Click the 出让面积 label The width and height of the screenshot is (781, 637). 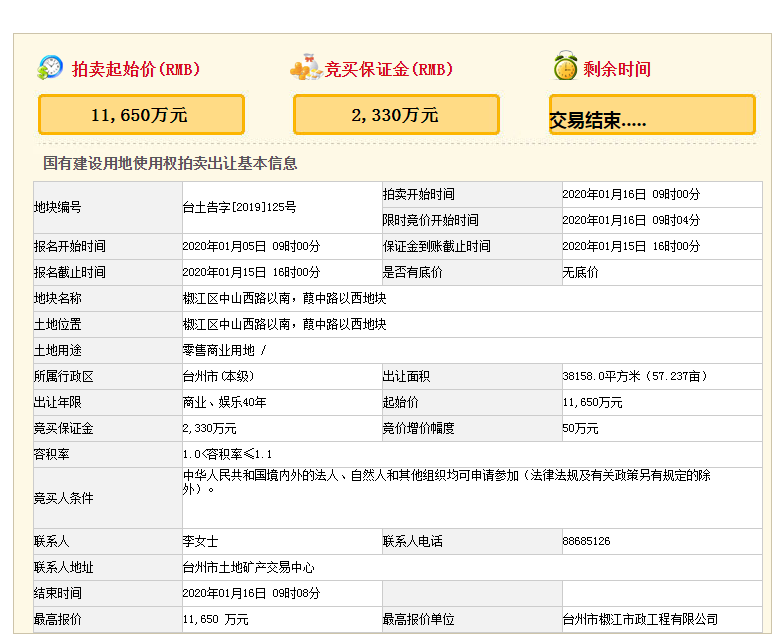click(406, 377)
